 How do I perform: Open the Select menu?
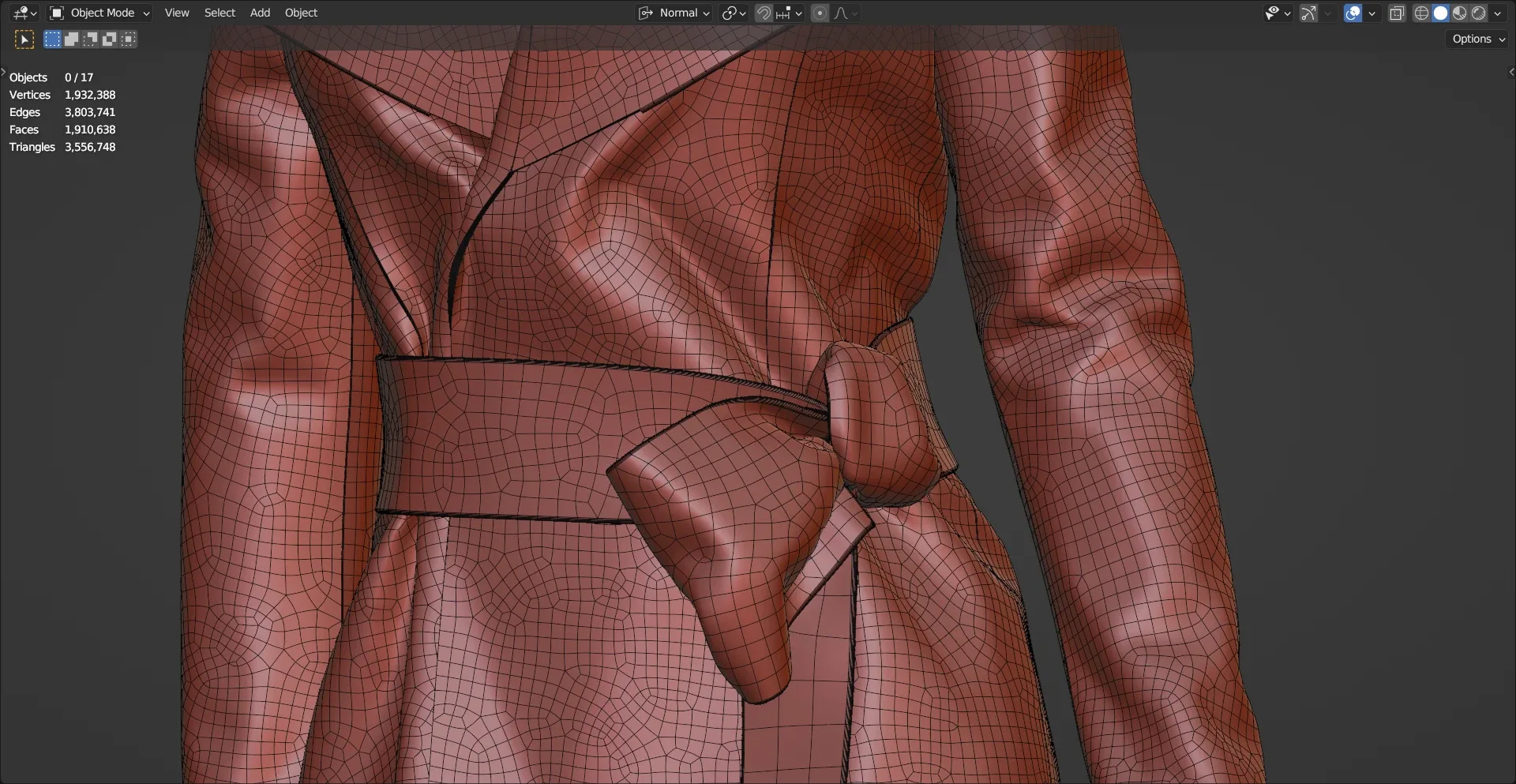pyautogui.click(x=220, y=13)
